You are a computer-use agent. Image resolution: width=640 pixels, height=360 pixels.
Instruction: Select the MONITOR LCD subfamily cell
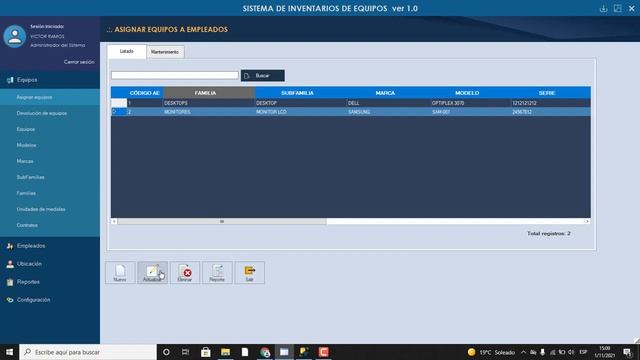(x=301, y=112)
